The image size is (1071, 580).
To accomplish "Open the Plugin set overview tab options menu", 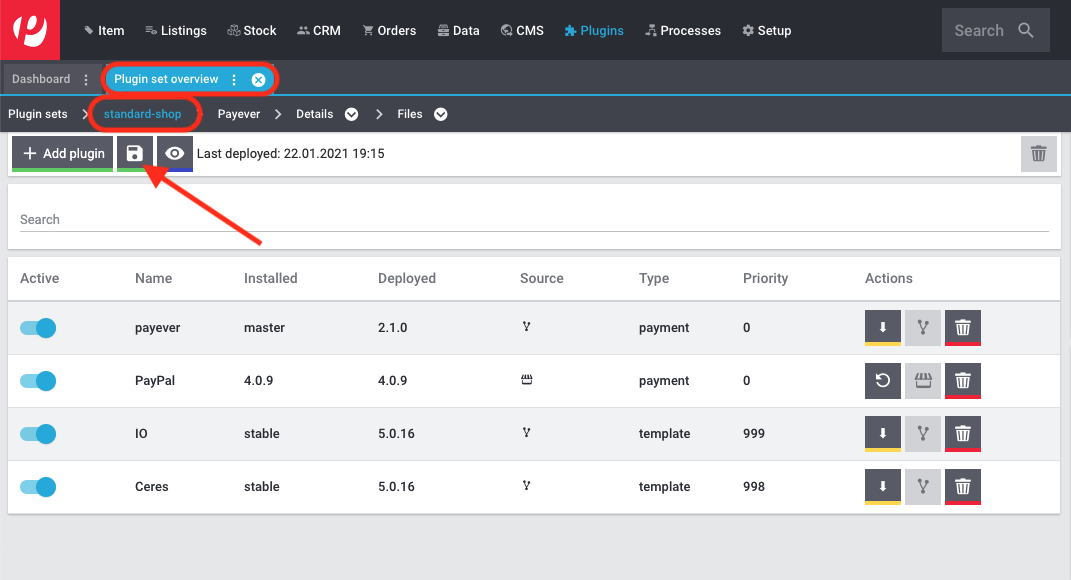I will 234,79.
